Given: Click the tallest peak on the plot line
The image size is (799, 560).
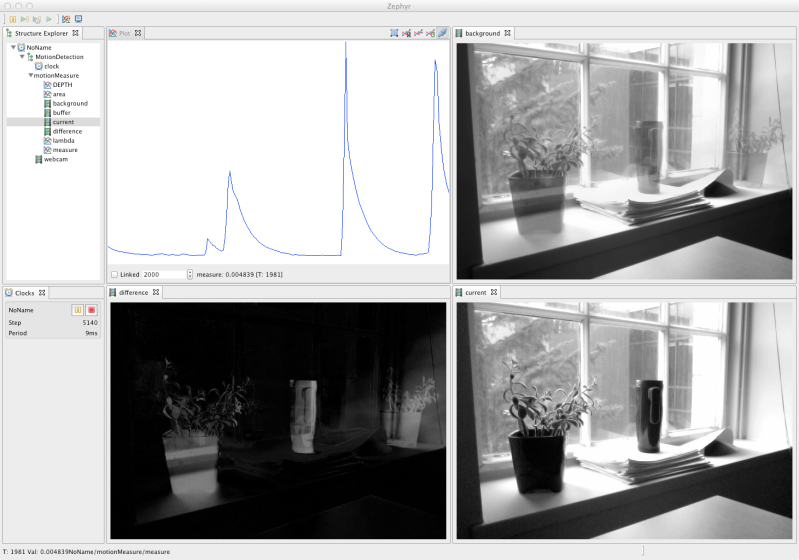Looking at the screenshot, I should (346, 44).
